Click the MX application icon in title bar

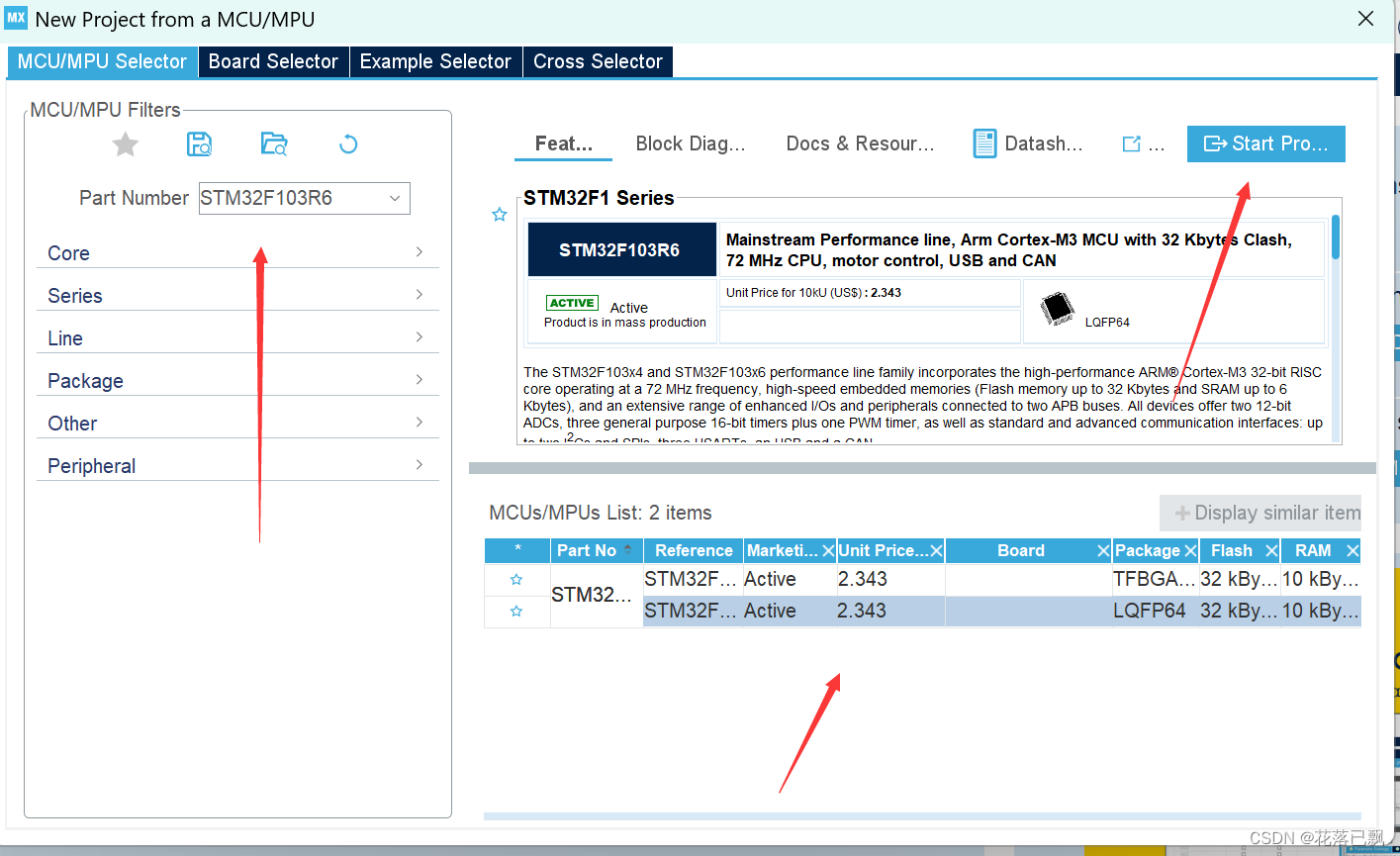click(17, 18)
